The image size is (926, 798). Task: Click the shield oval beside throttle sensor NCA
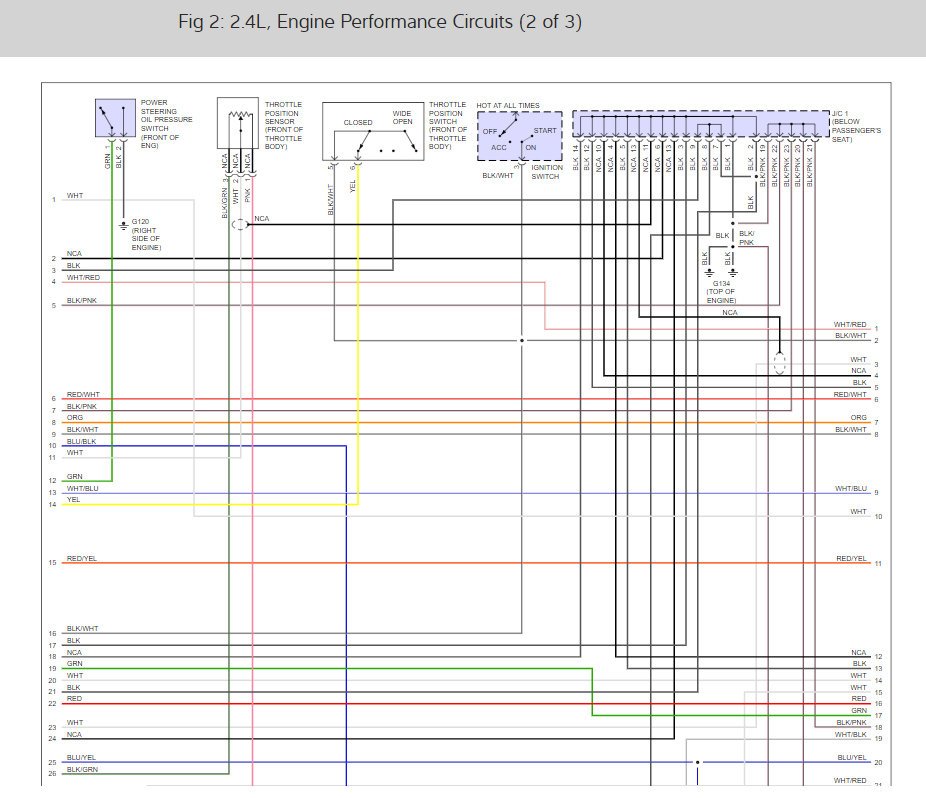click(x=240, y=224)
